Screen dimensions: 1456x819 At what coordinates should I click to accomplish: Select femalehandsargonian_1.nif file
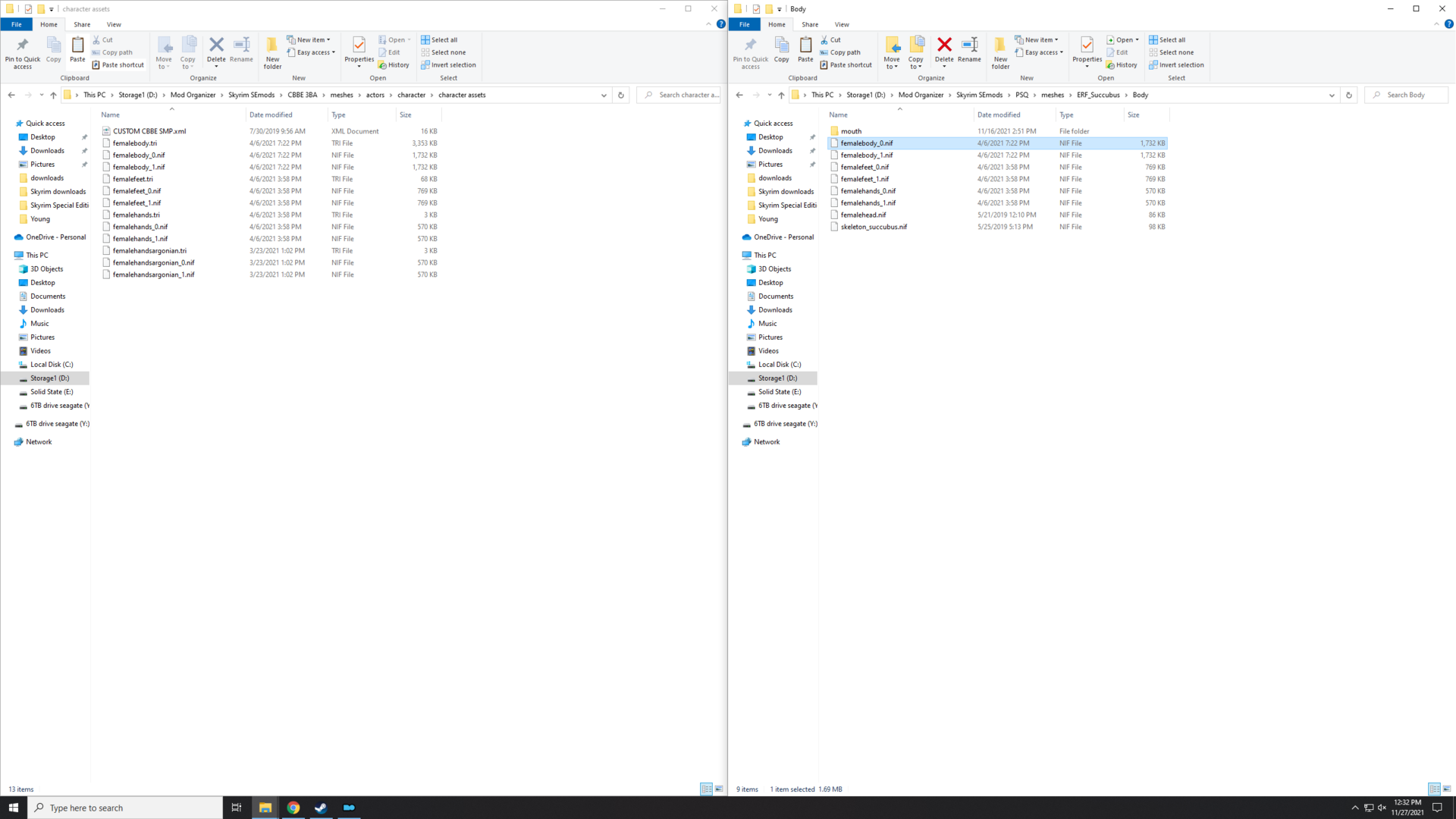(153, 275)
